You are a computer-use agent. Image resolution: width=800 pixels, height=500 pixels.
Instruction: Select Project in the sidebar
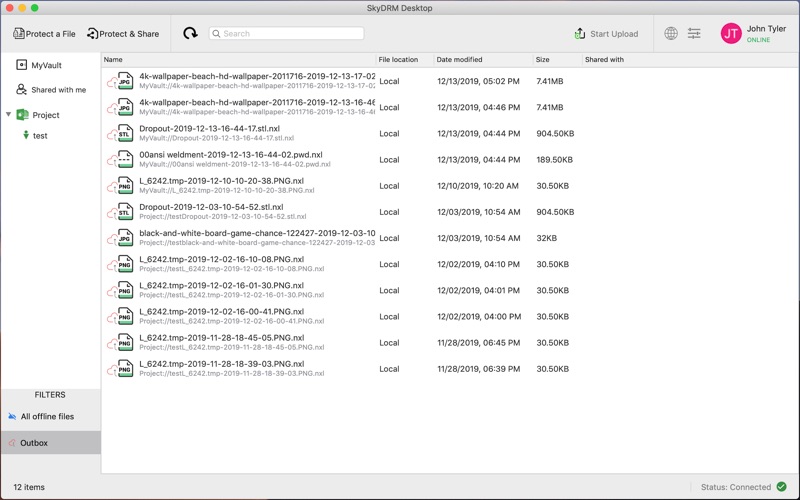pyautogui.click(x=46, y=115)
